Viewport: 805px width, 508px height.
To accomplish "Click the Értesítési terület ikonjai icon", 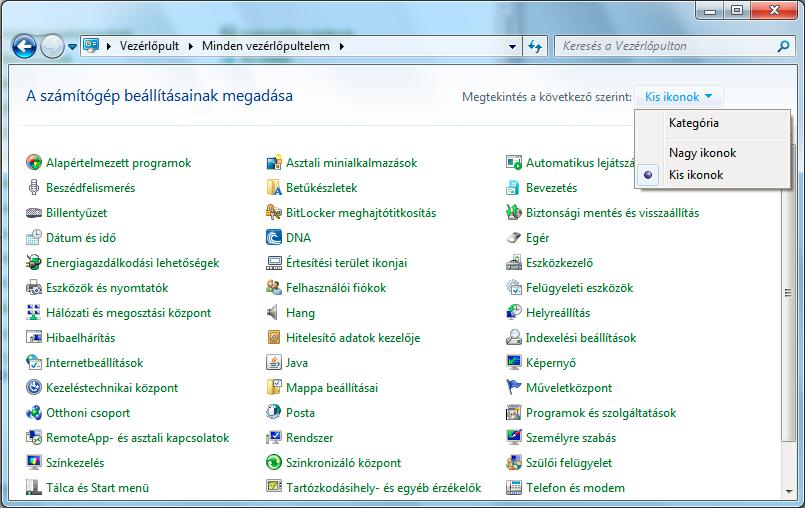I will [x=274, y=262].
